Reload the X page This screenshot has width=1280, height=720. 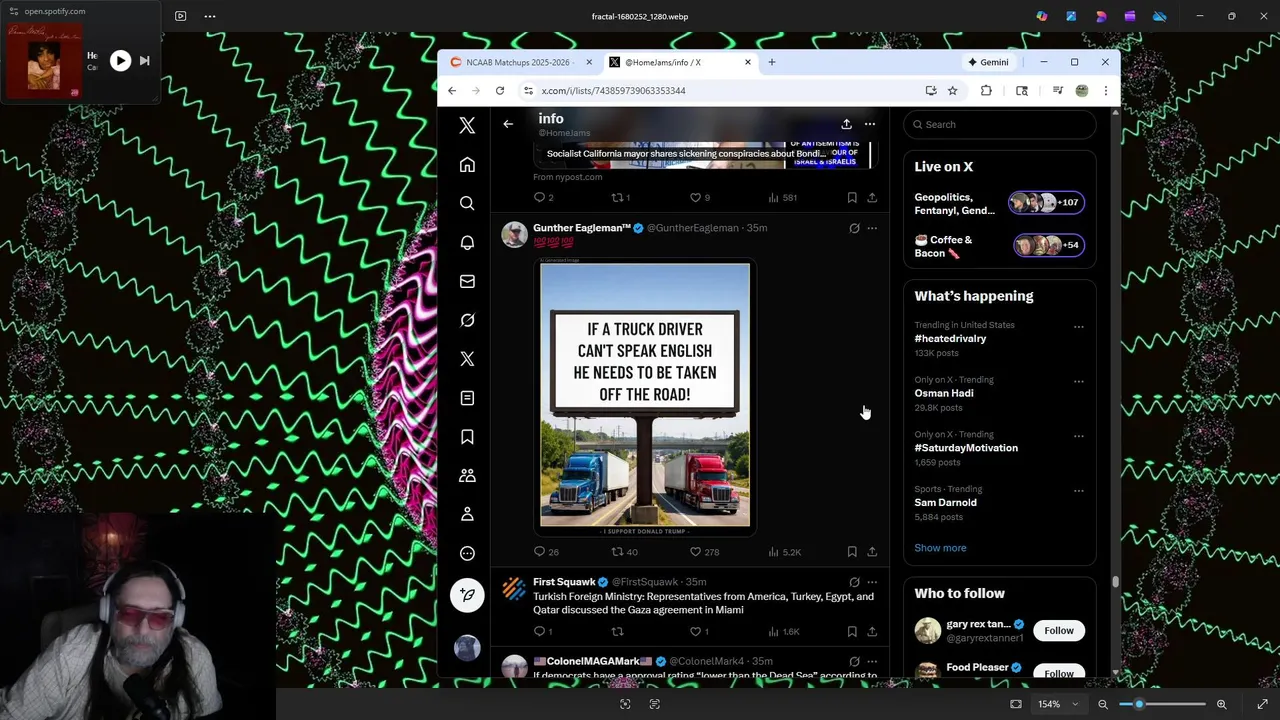tap(500, 91)
